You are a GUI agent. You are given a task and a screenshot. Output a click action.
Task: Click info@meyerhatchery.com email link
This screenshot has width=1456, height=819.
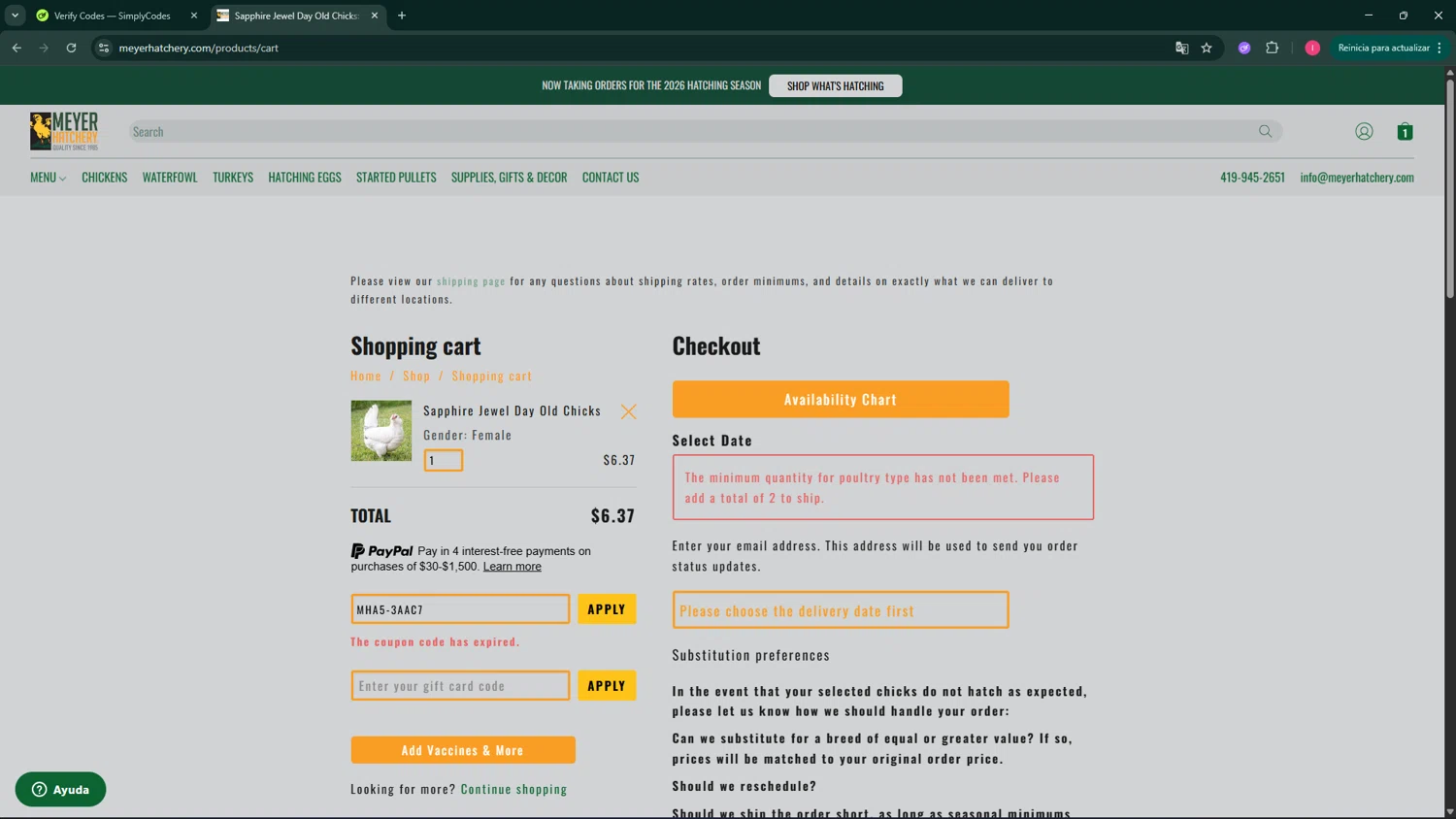coord(1357,178)
